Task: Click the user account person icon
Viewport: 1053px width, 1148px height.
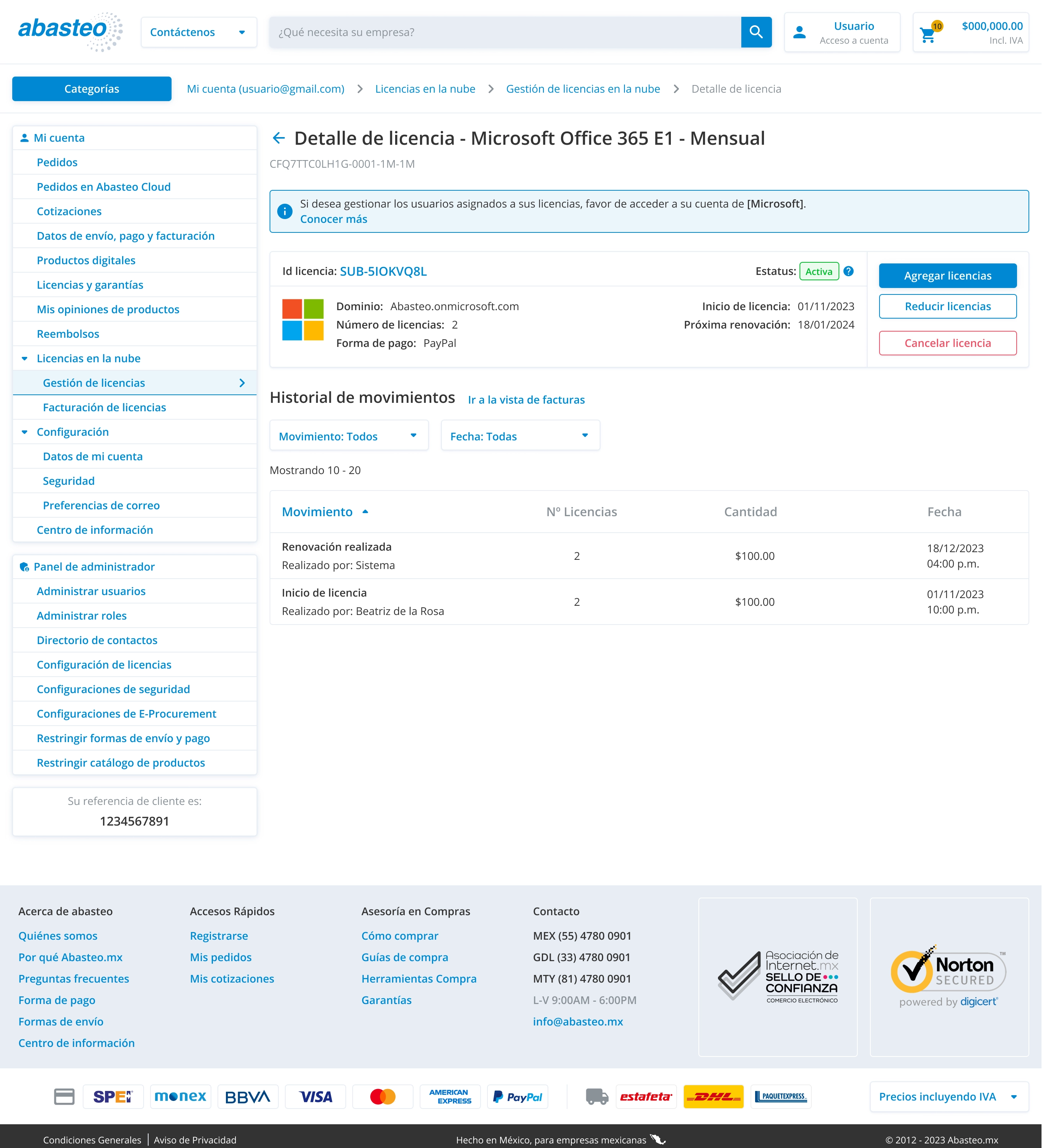Action: pos(799,33)
